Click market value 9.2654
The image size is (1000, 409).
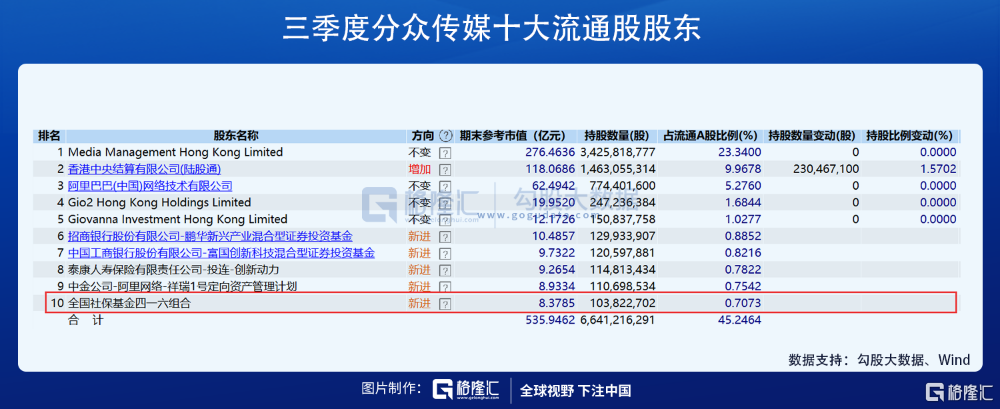[x=556, y=269]
